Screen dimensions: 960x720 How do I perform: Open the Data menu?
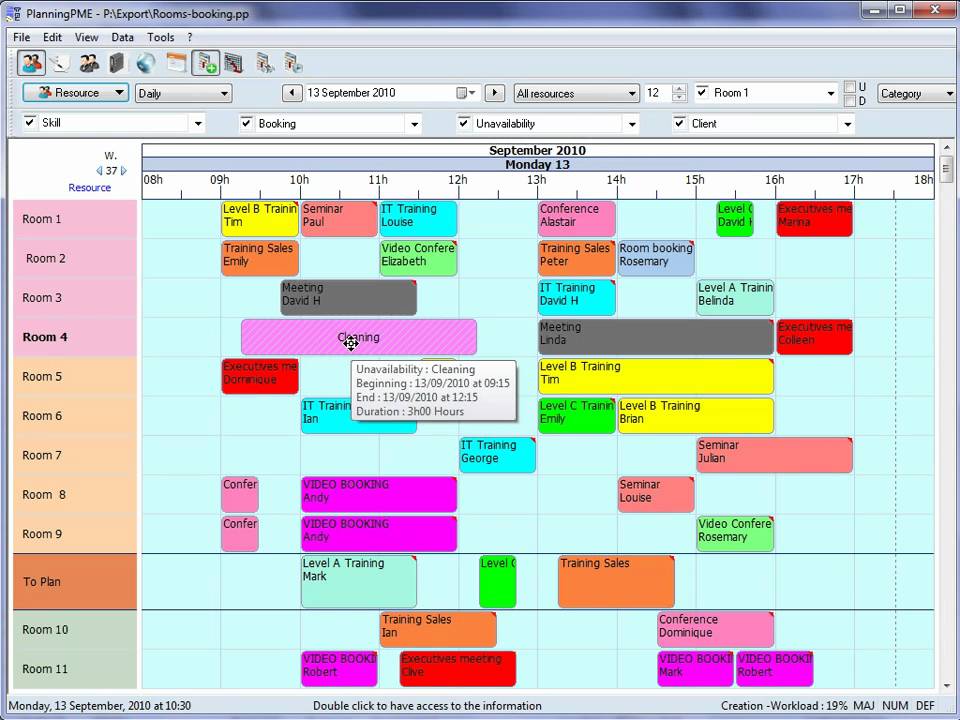tap(122, 37)
